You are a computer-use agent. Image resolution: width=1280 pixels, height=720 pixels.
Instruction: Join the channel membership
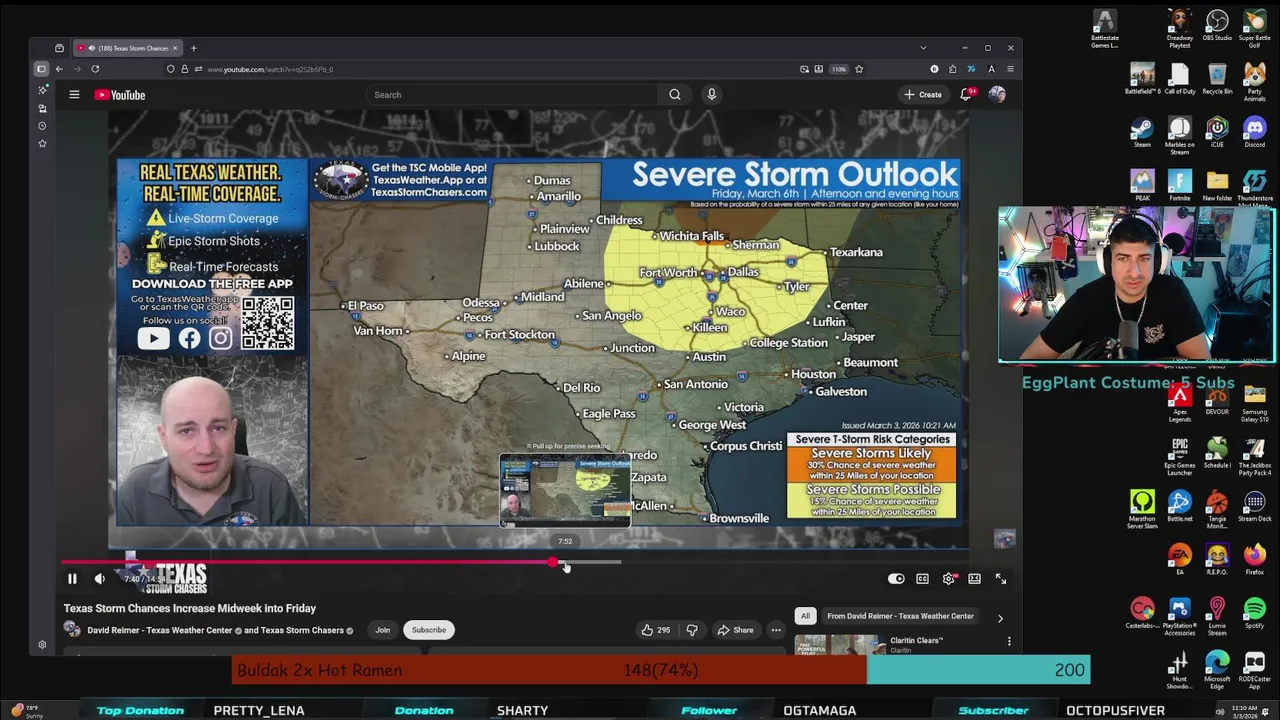[382, 630]
